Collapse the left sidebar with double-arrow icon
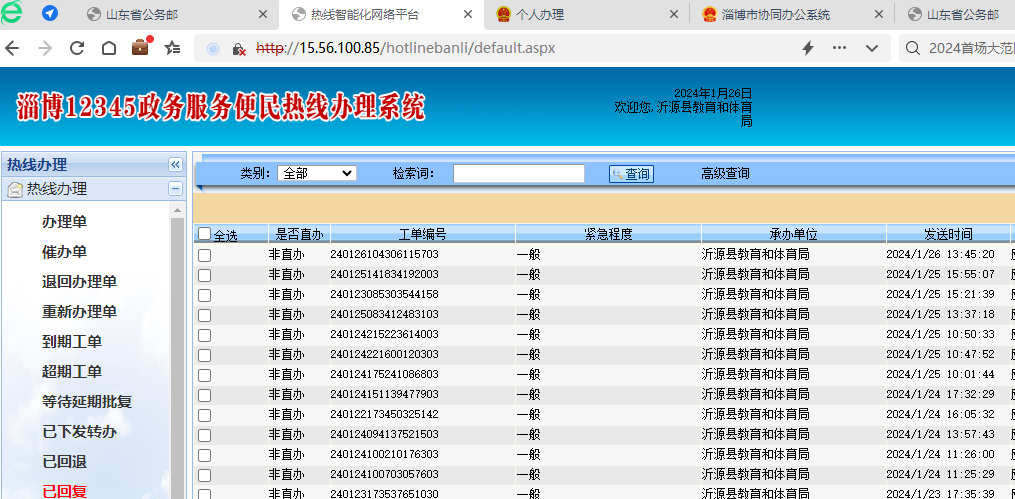Image resolution: width=1015 pixels, height=499 pixels. click(x=175, y=164)
